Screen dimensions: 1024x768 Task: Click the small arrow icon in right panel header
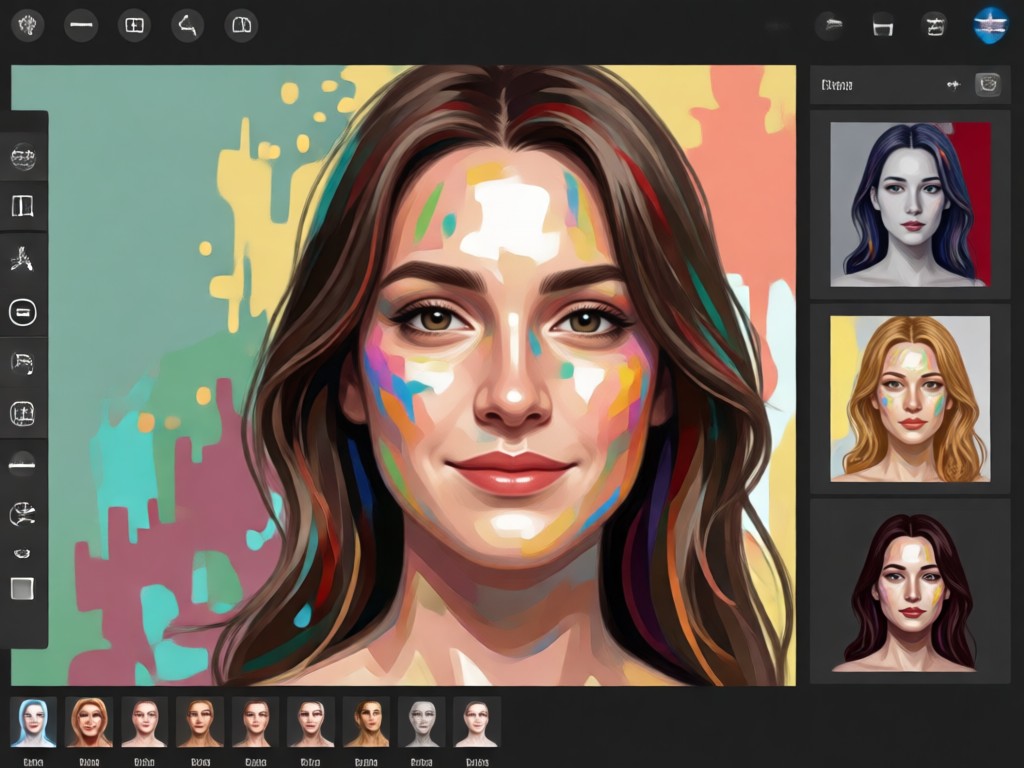(x=954, y=85)
